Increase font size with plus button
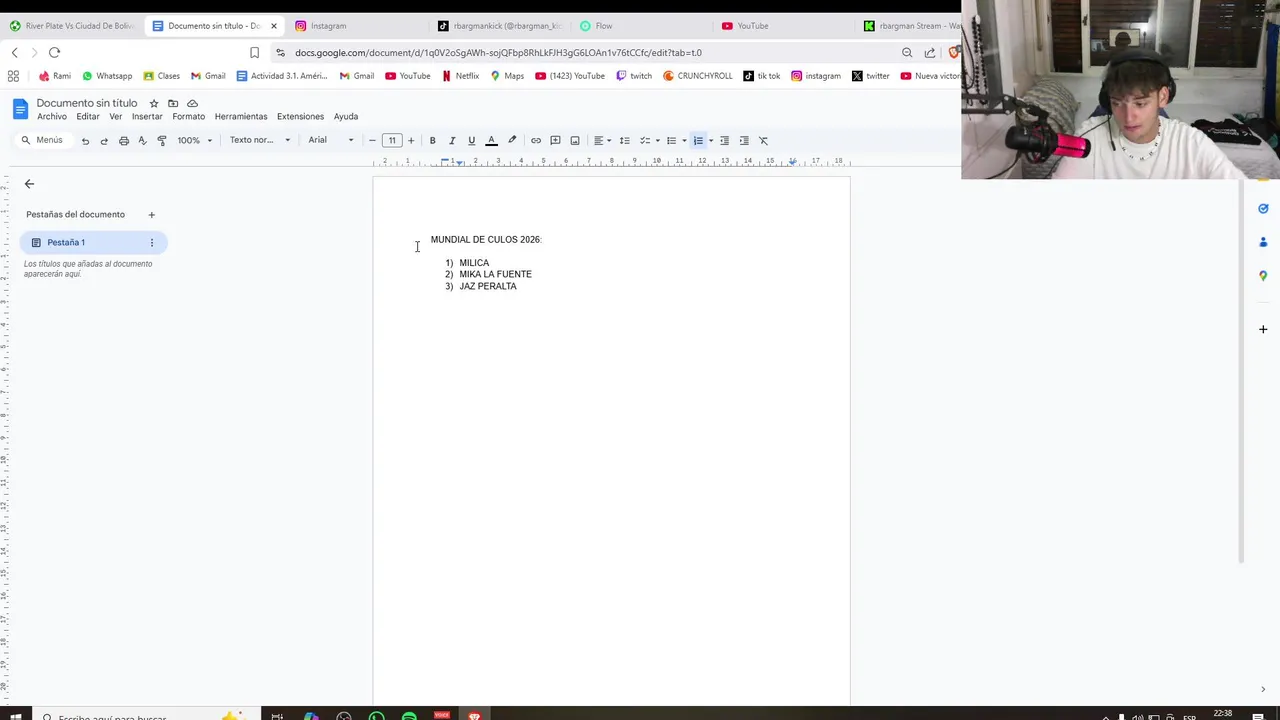Image resolution: width=1280 pixels, height=720 pixels. click(411, 141)
